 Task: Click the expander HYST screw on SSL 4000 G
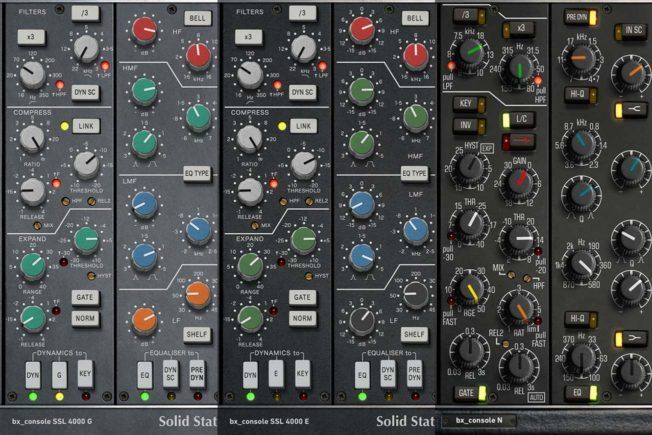point(91,275)
